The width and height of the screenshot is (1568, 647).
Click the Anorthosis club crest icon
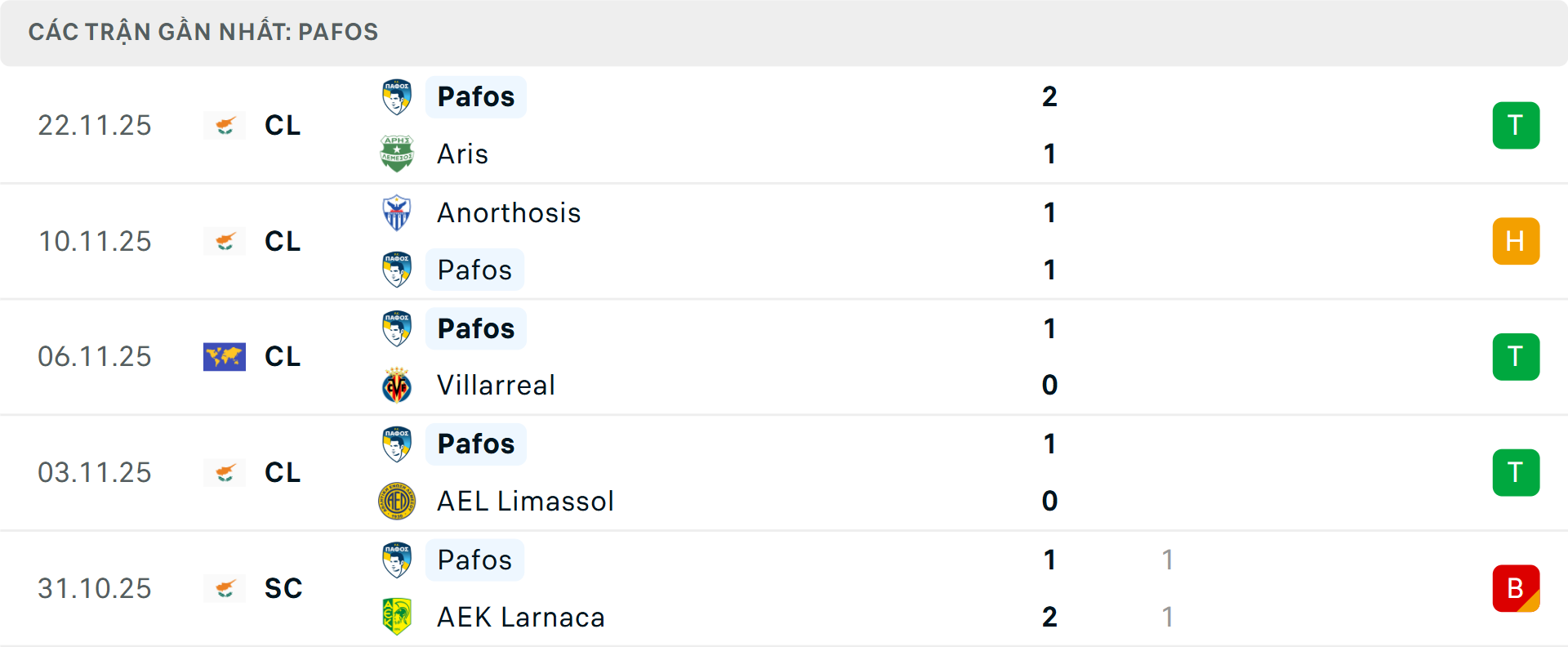coord(397,212)
